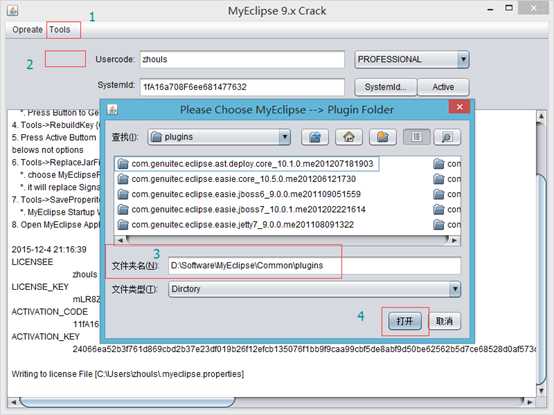
Task: Click log scroll up arrow
Action: click(541, 115)
